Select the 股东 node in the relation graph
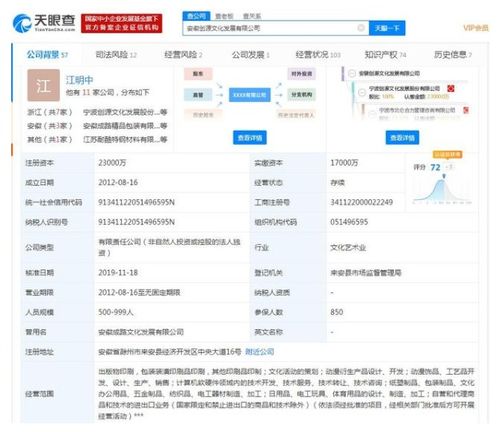 coord(198,74)
